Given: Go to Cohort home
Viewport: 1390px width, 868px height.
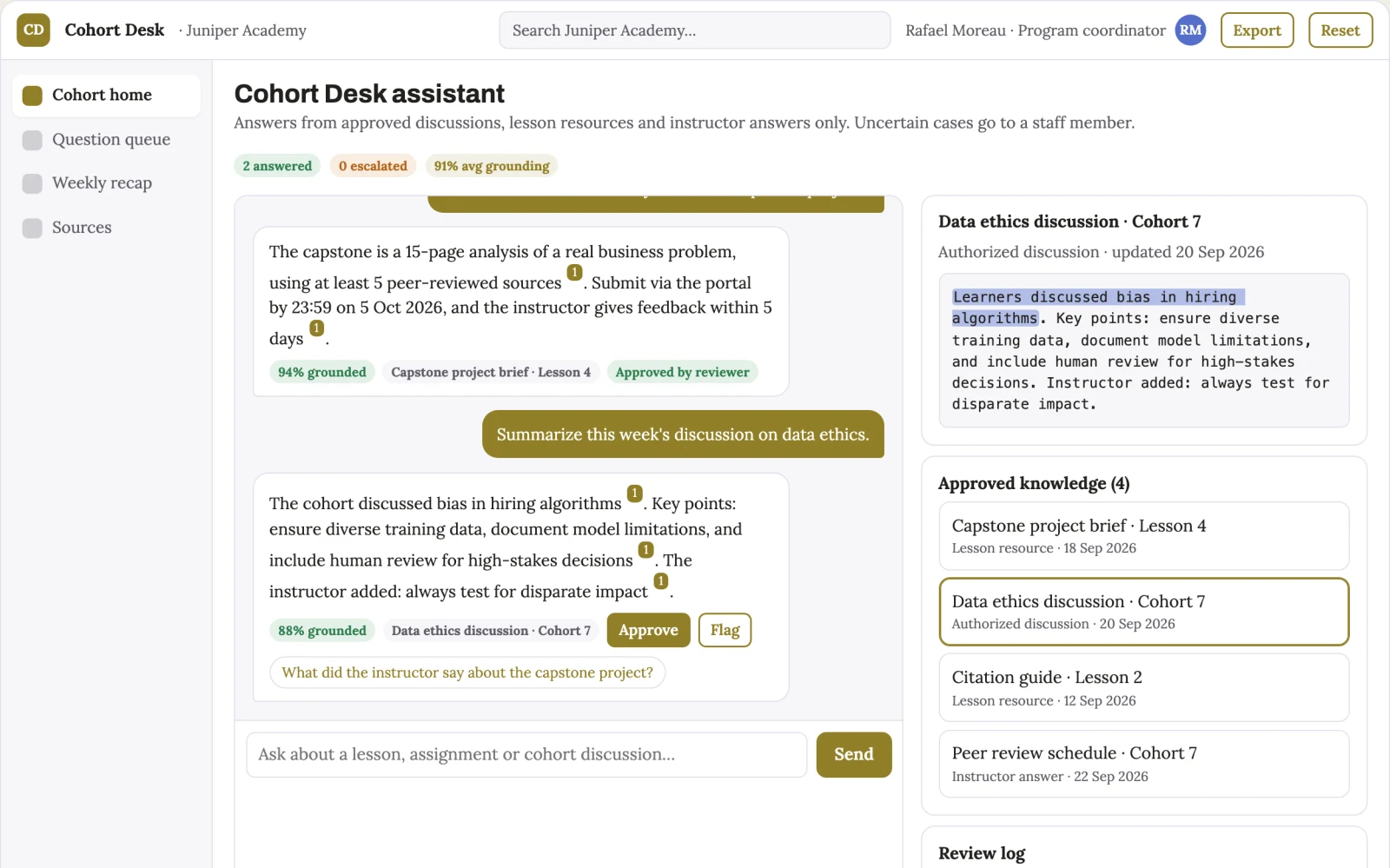Looking at the screenshot, I should tap(106, 96).
